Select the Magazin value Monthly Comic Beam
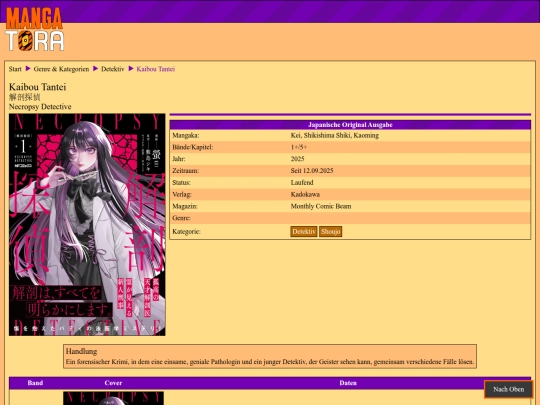 pyautogui.click(x=321, y=206)
